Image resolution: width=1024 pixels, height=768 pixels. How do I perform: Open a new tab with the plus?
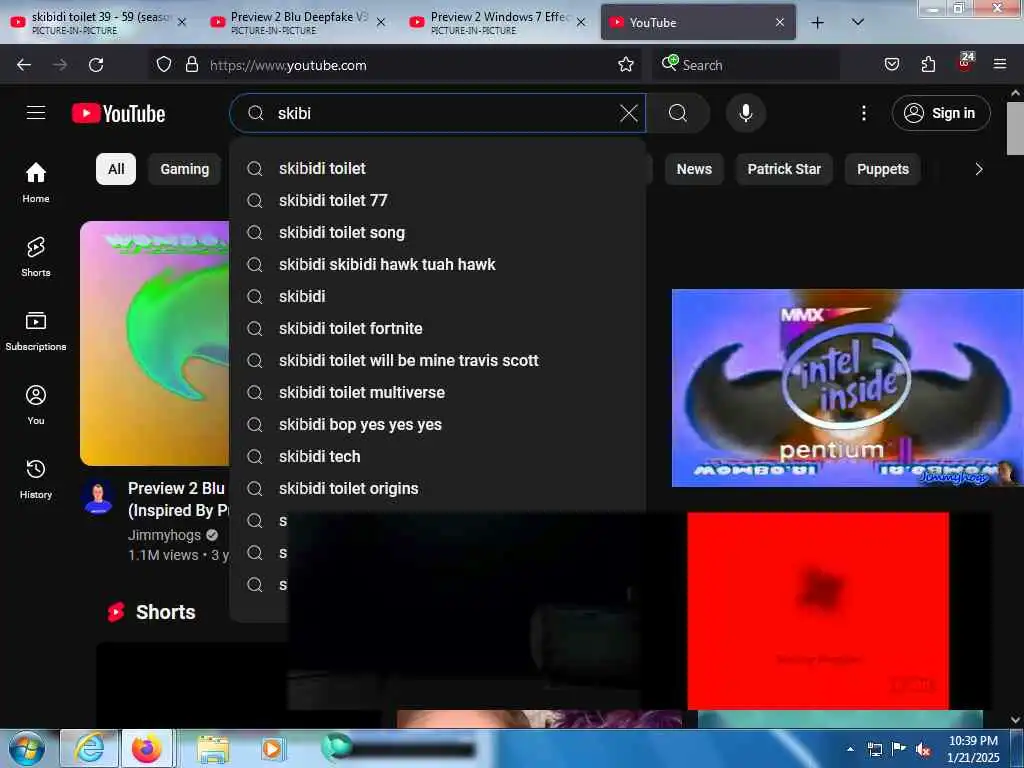[817, 23]
